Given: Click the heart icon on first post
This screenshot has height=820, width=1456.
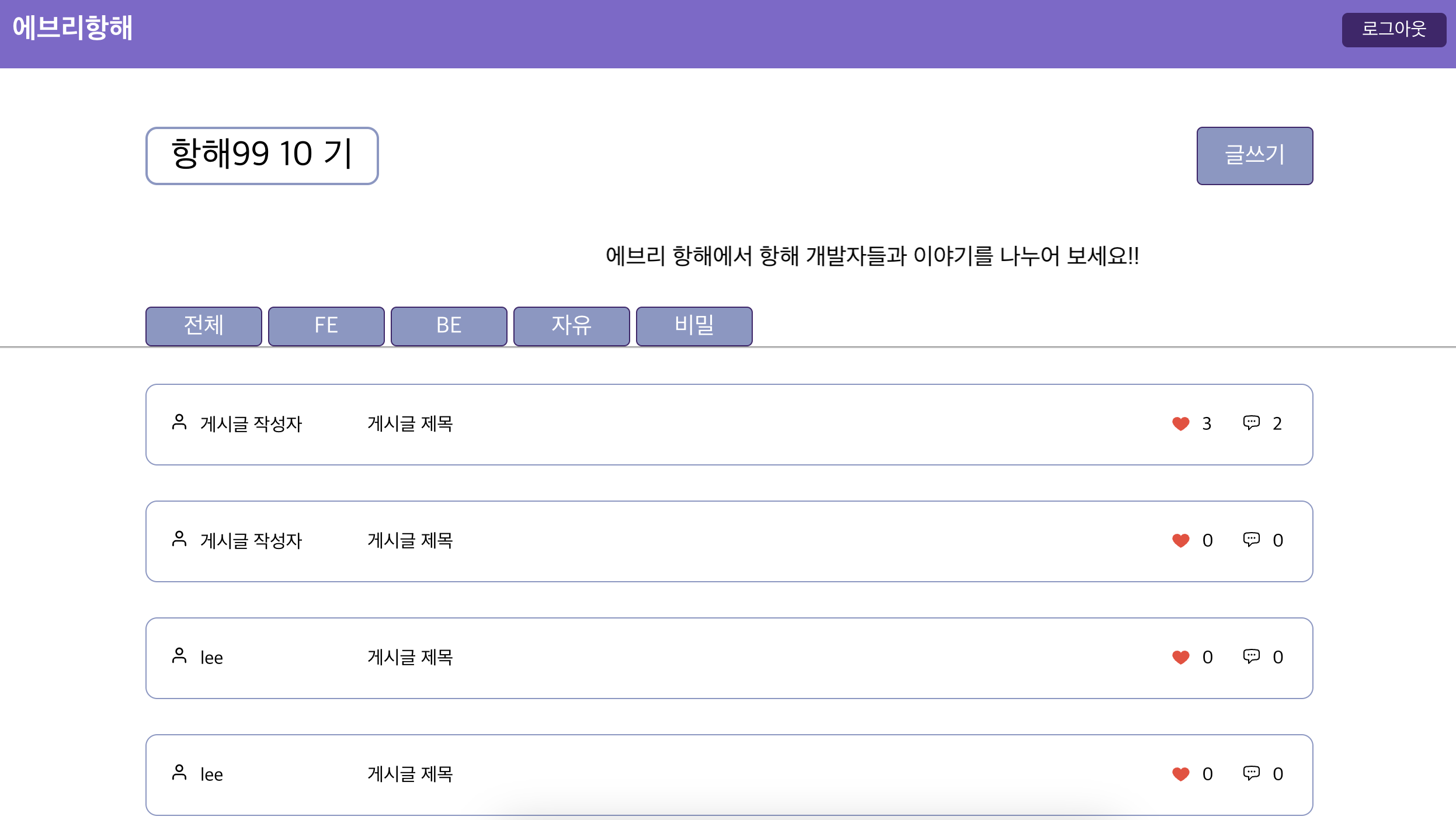Looking at the screenshot, I should [x=1180, y=423].
